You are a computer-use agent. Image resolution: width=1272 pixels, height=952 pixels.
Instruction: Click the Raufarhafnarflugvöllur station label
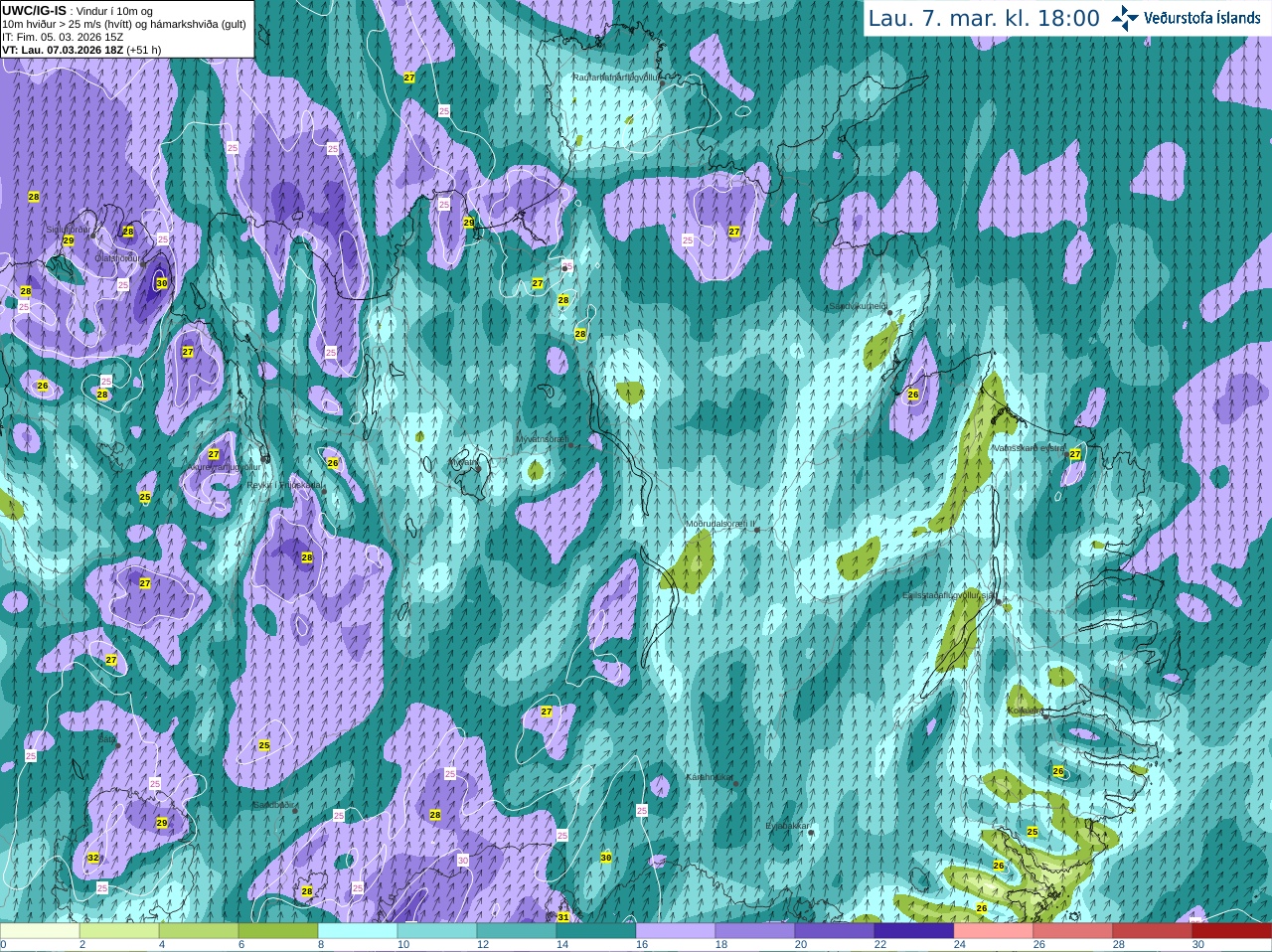[615, 77]
